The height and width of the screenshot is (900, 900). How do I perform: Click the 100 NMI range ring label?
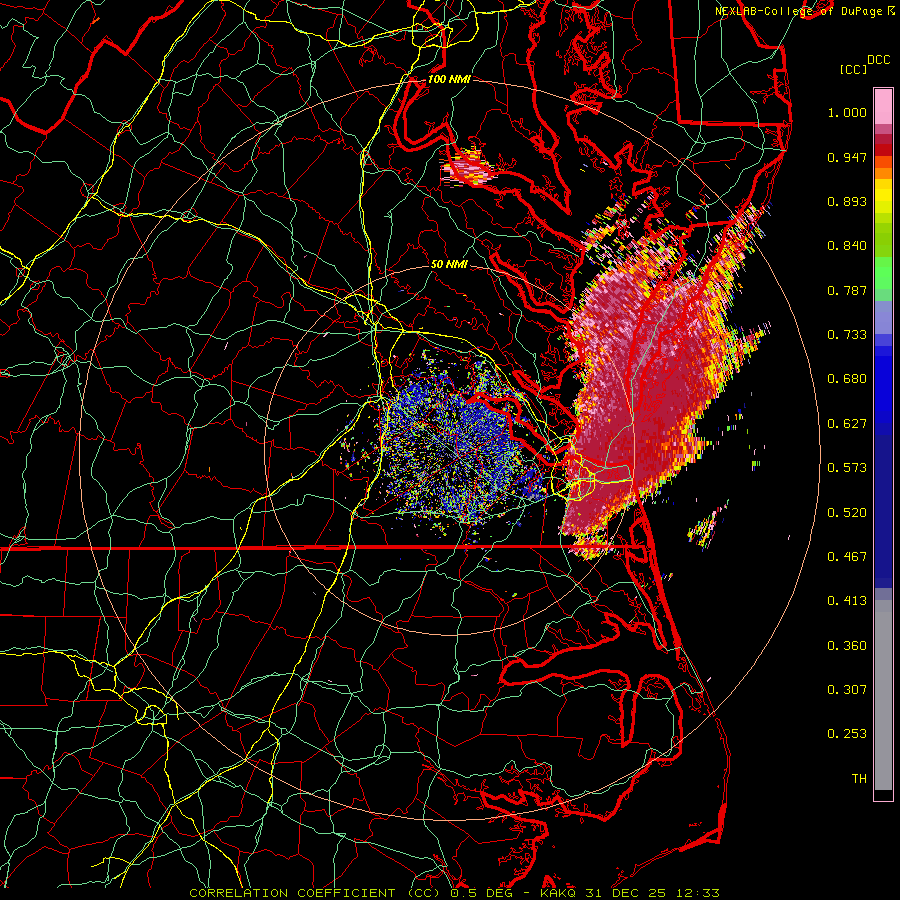pyautogui.click(x=449, y=79)
